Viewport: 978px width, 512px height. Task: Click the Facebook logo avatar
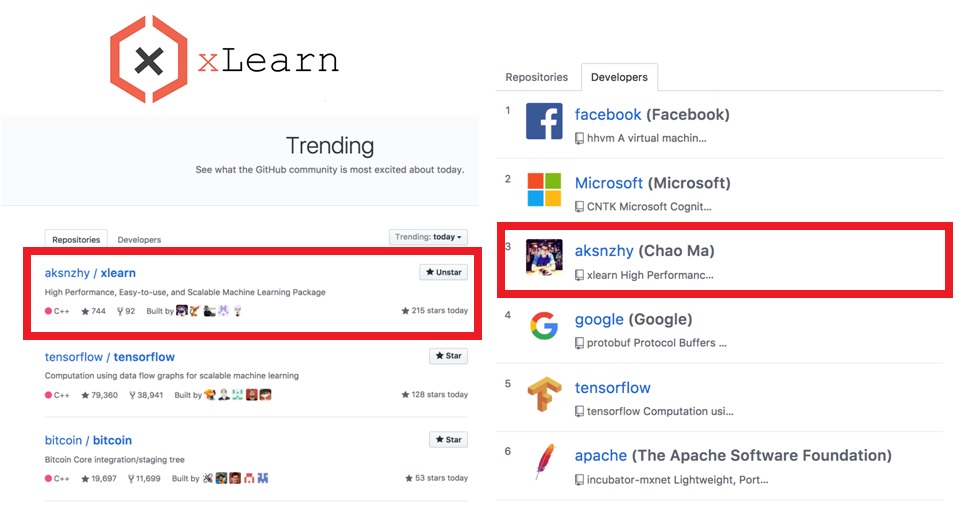[x=544, y=122]
